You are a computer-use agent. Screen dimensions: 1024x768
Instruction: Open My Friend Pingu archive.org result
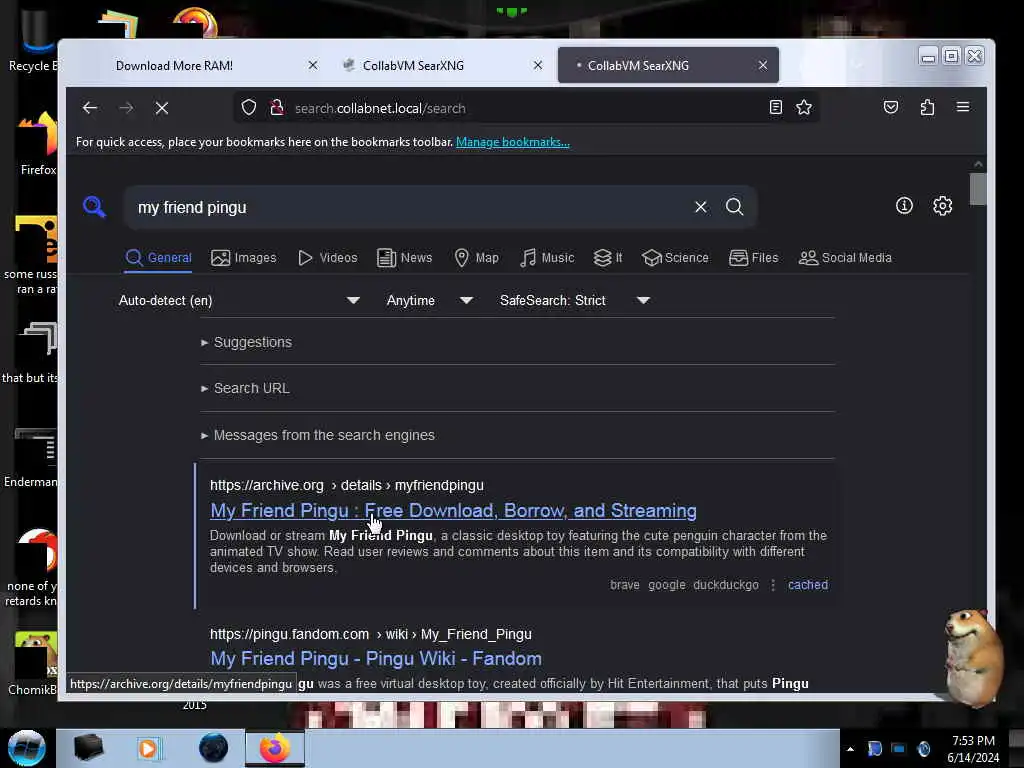(453, 510)
